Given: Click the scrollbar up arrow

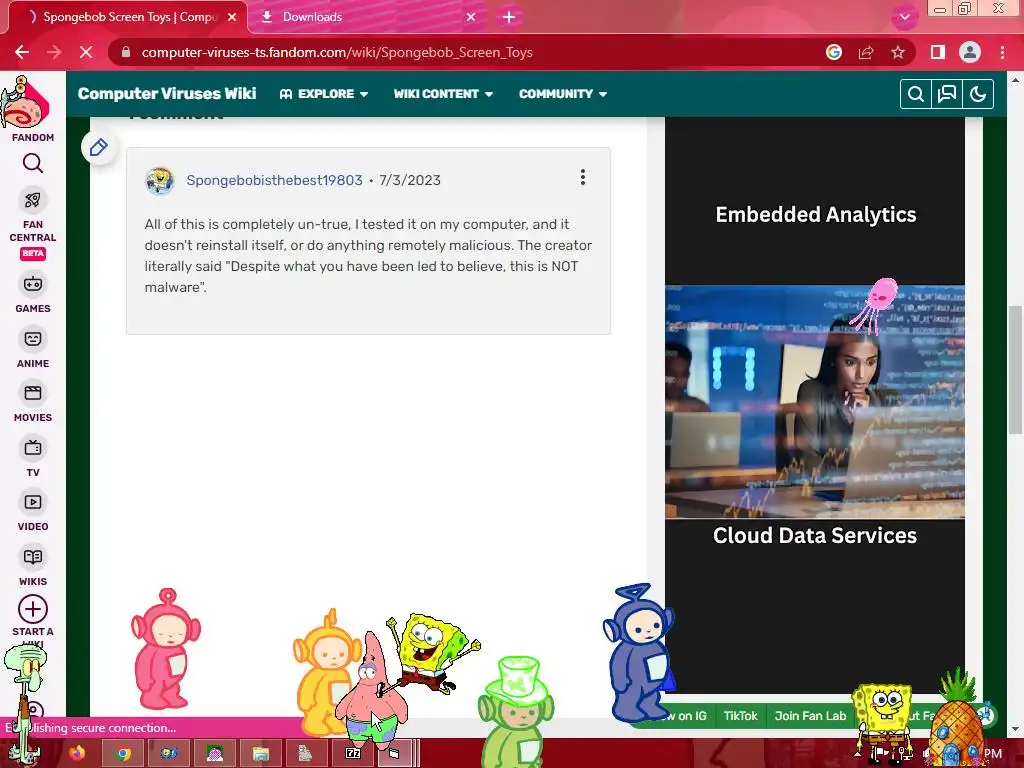Looking at the screenshot, I should coord(1015,80).
